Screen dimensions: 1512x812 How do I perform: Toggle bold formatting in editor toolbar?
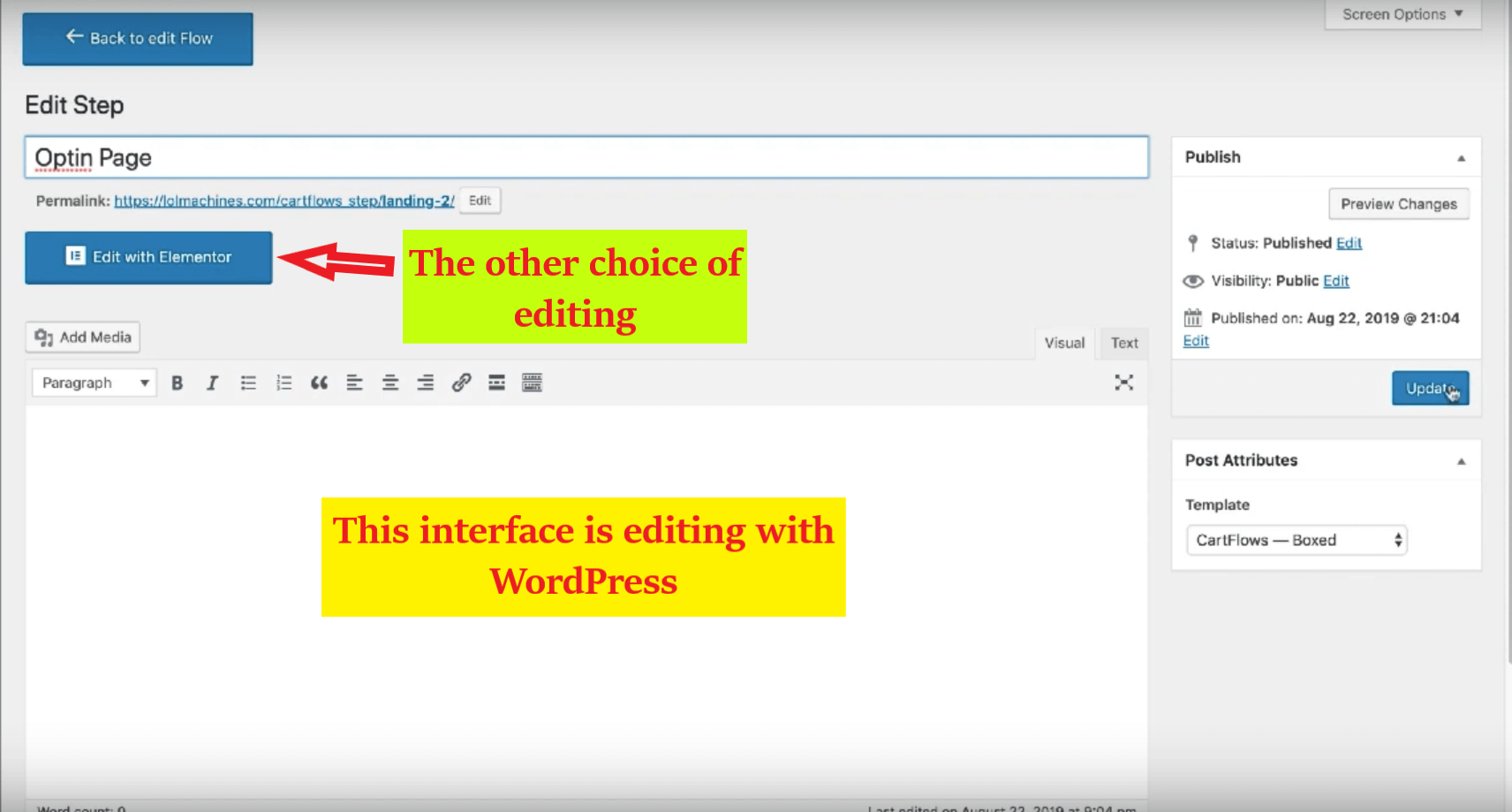click(178, 383)
